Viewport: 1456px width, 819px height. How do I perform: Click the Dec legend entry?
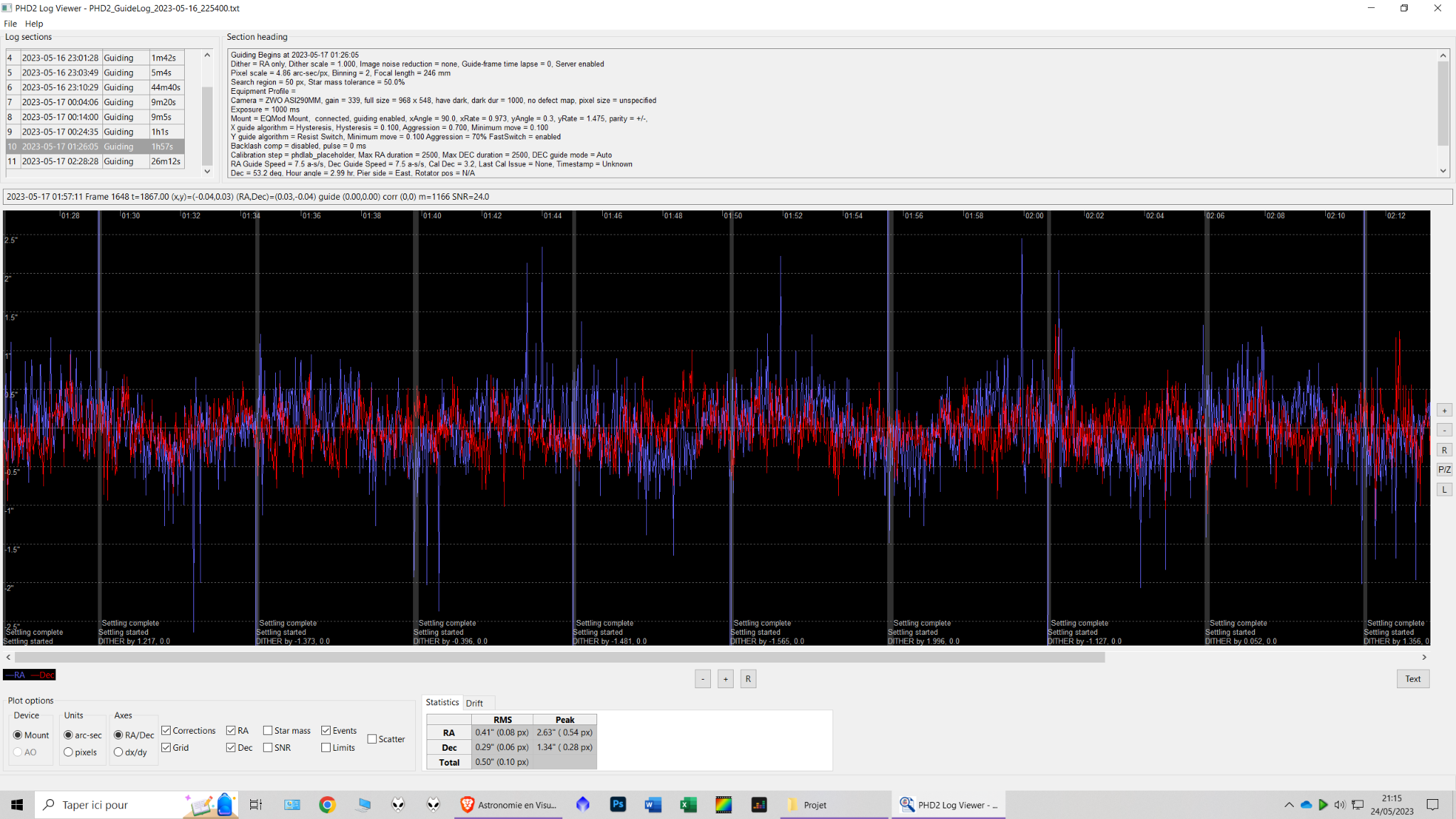[43, 675]
